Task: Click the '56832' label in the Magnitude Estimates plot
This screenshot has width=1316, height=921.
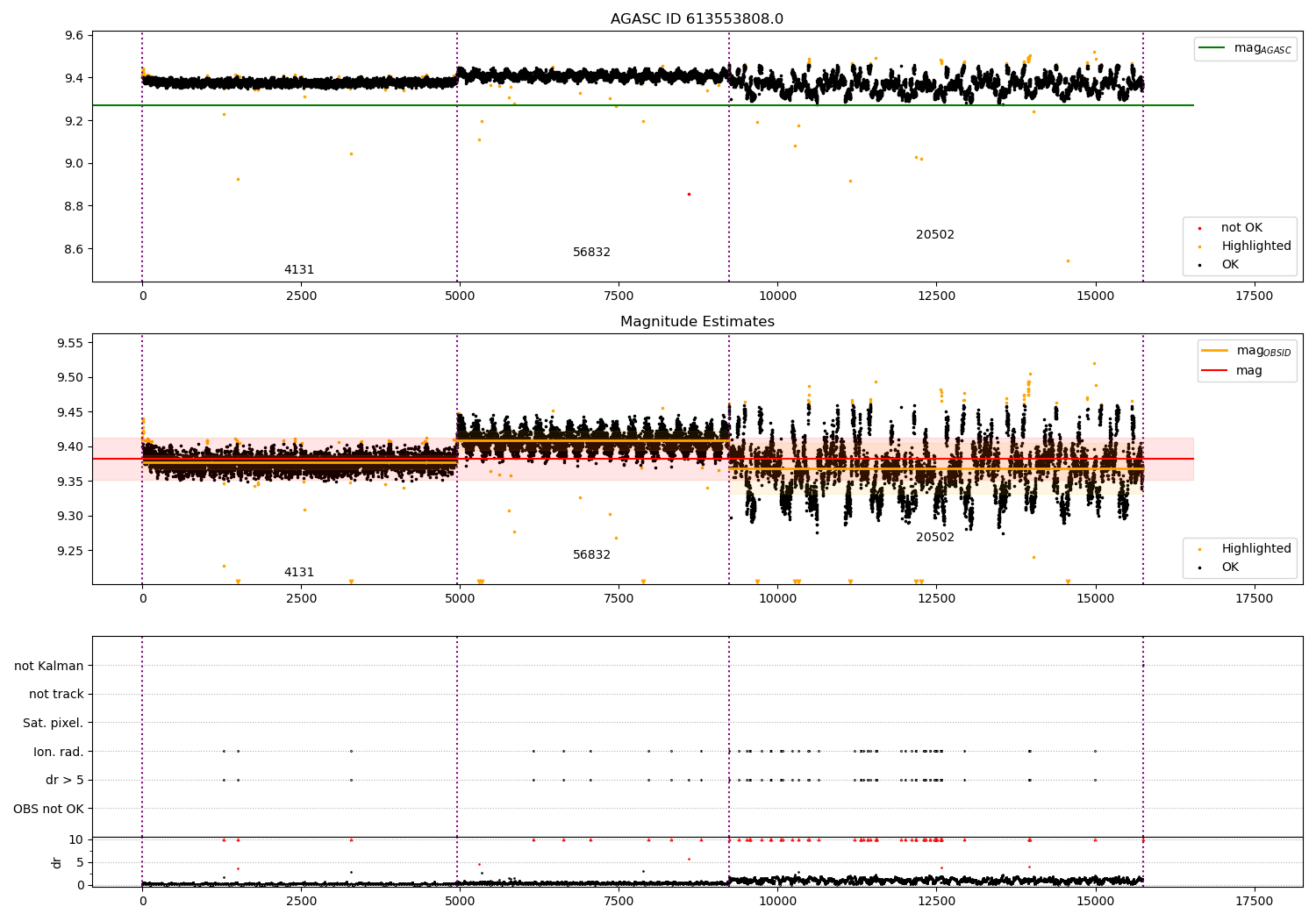Action: (591, 555)
